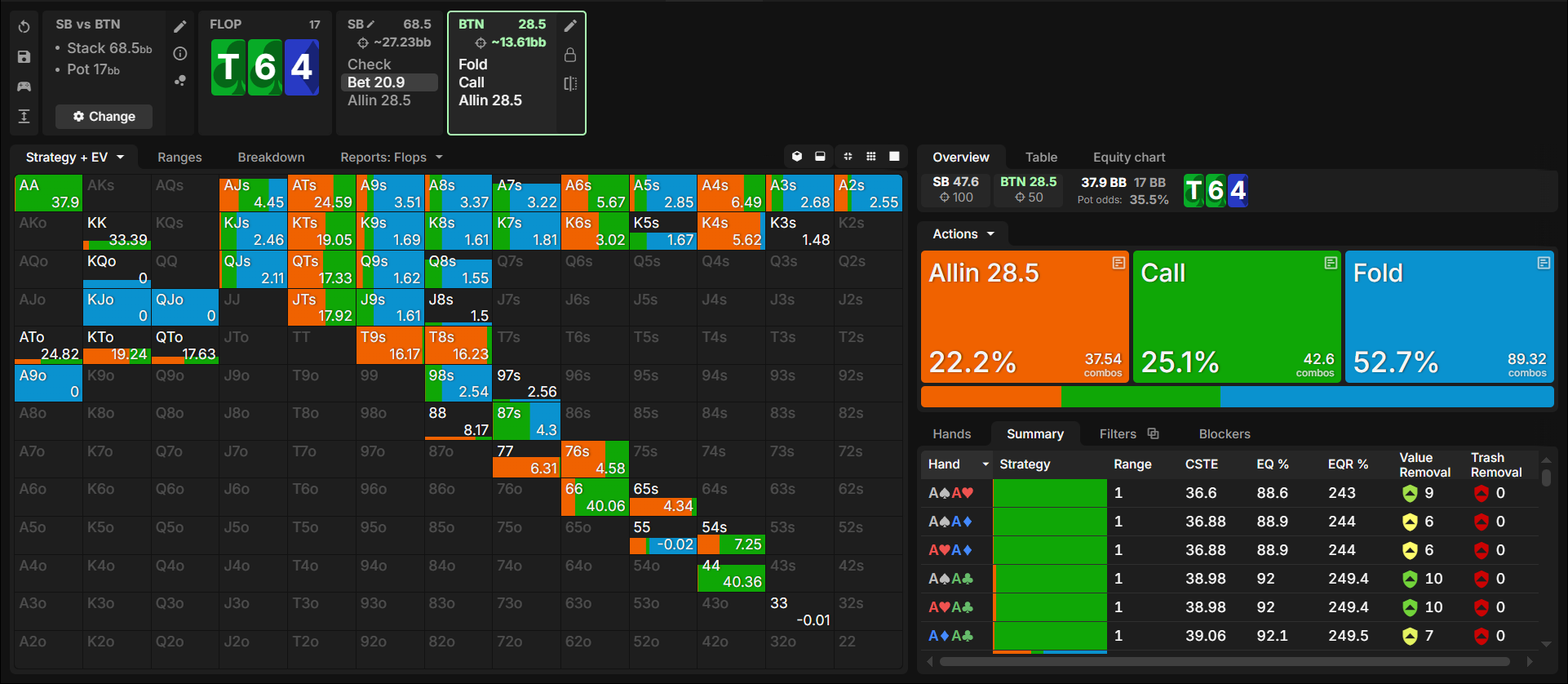Click the blue Fold action card

(1450, 317)
